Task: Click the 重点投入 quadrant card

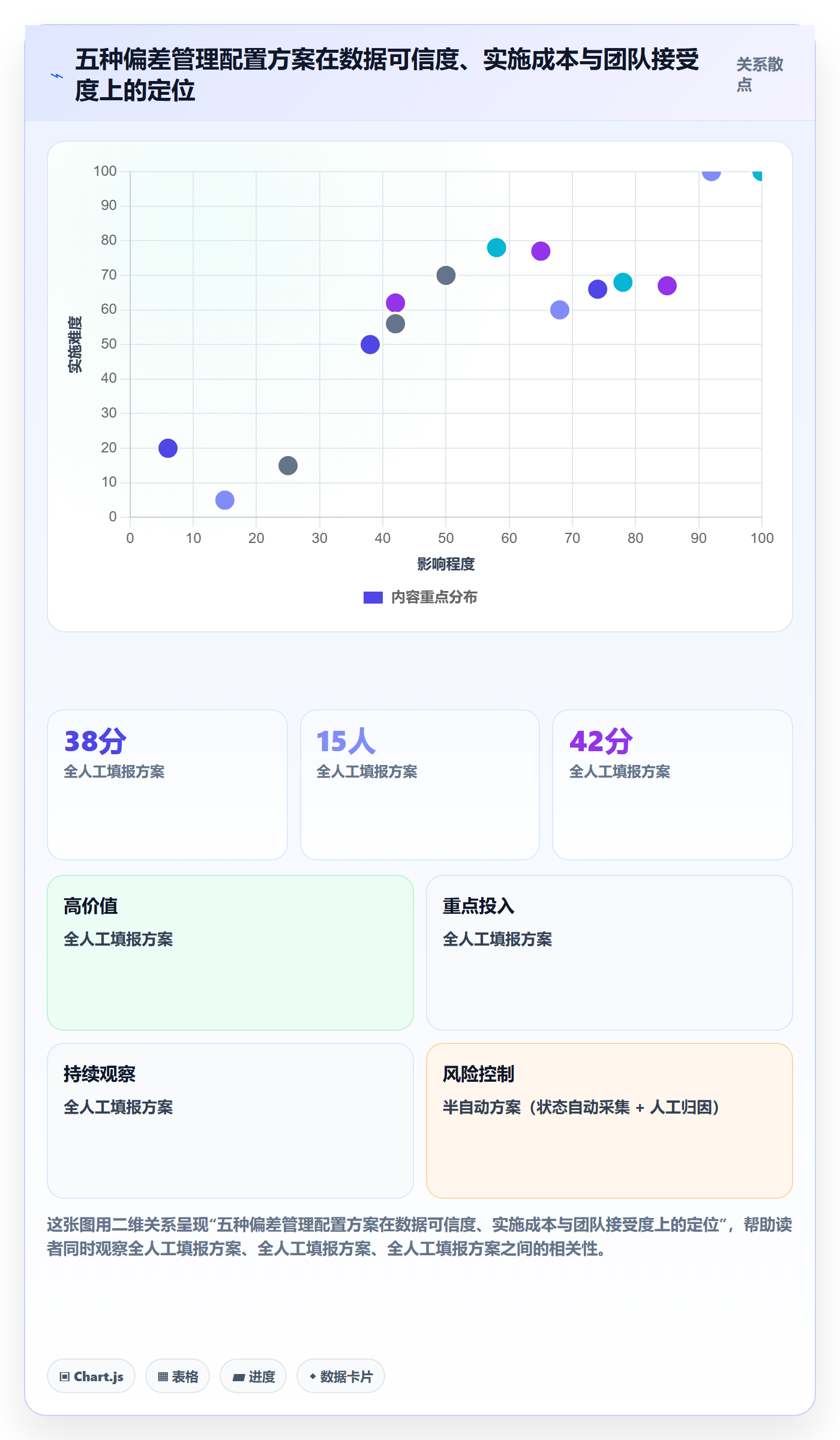Action: click(610, 953)
